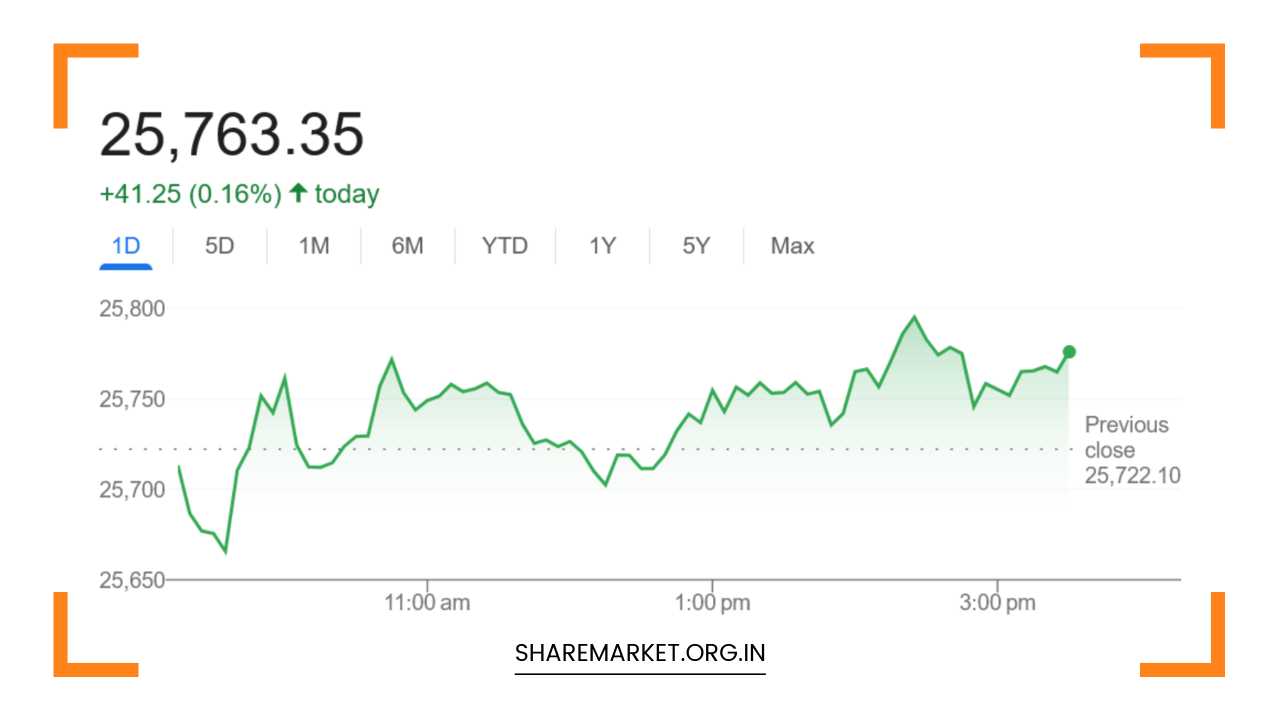The width and height of the screenshot is (1280, 720).
Task: Select the 5Y range option
Action: tap(695, 245)
